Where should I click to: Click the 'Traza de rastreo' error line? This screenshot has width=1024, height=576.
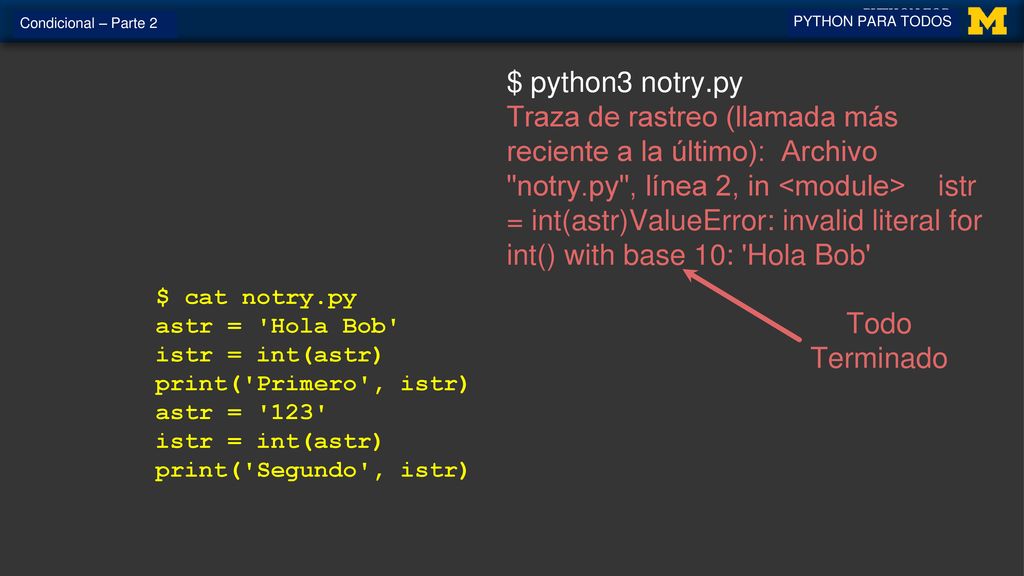(702, 118)
